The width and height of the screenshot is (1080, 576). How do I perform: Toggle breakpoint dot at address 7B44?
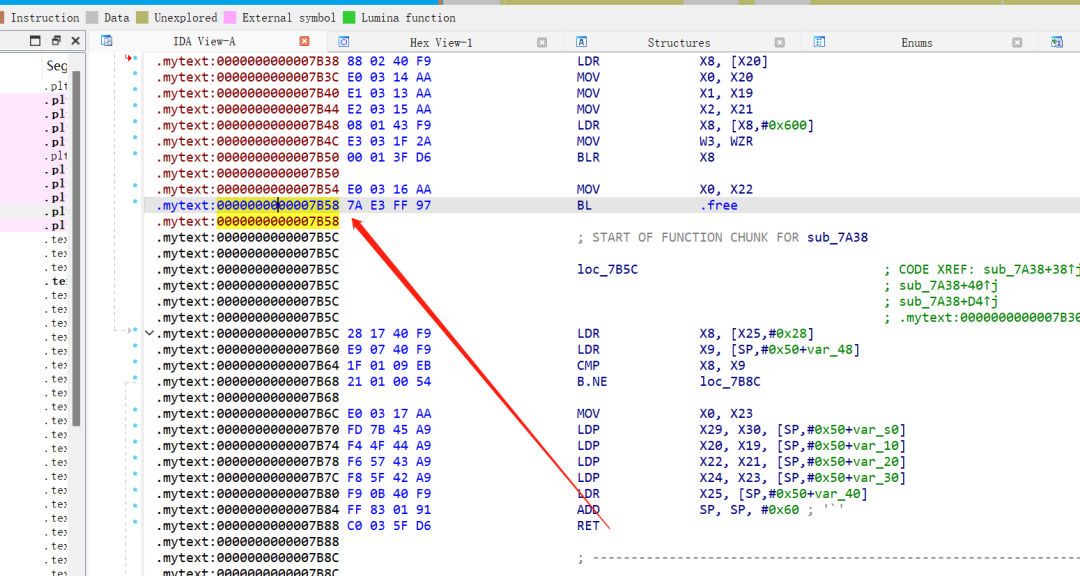135,105
